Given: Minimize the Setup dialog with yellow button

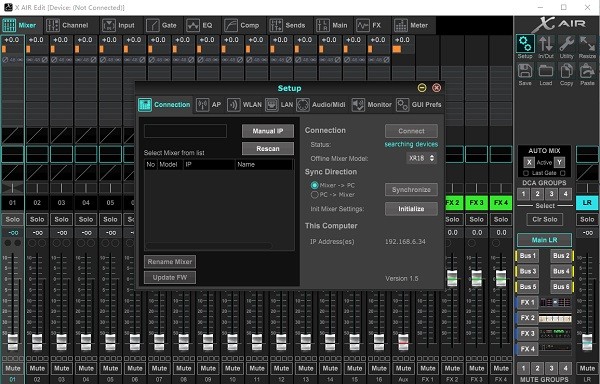Looking at the screenshot, I should [x=422, y=88].
